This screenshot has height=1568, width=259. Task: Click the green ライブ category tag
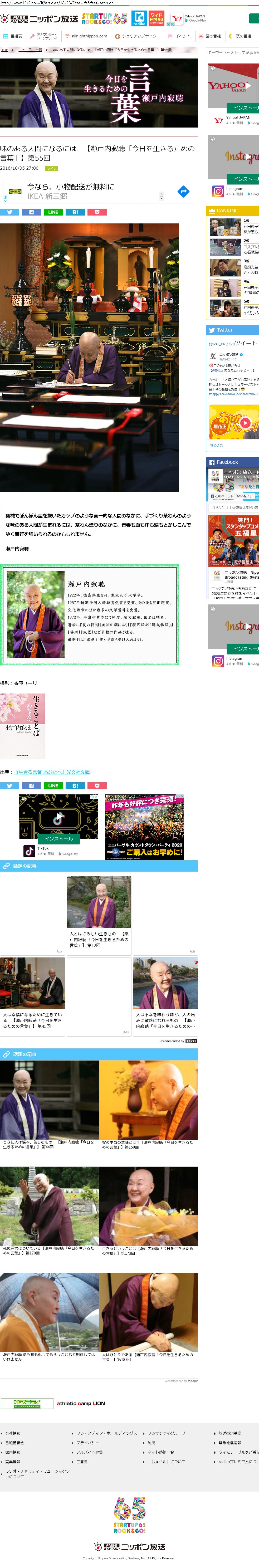[x=52, y=169]
